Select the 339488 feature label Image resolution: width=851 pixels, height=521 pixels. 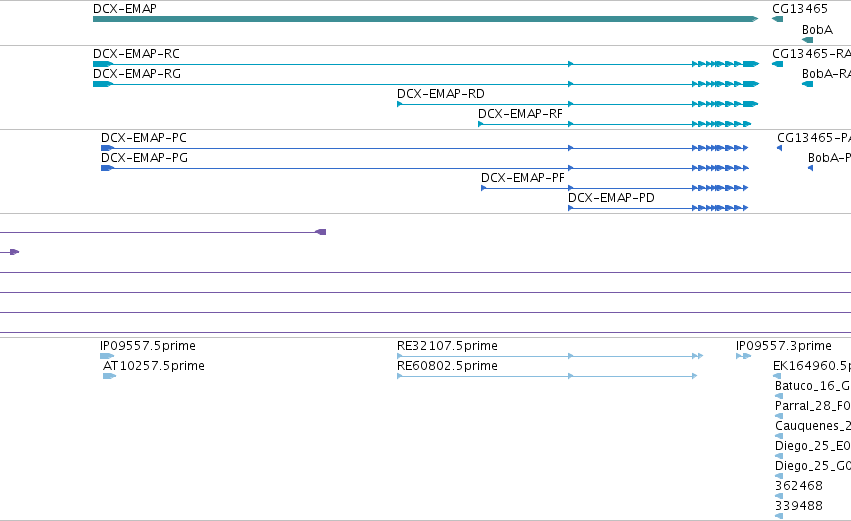pyautogui.click(x=799, y=506)
